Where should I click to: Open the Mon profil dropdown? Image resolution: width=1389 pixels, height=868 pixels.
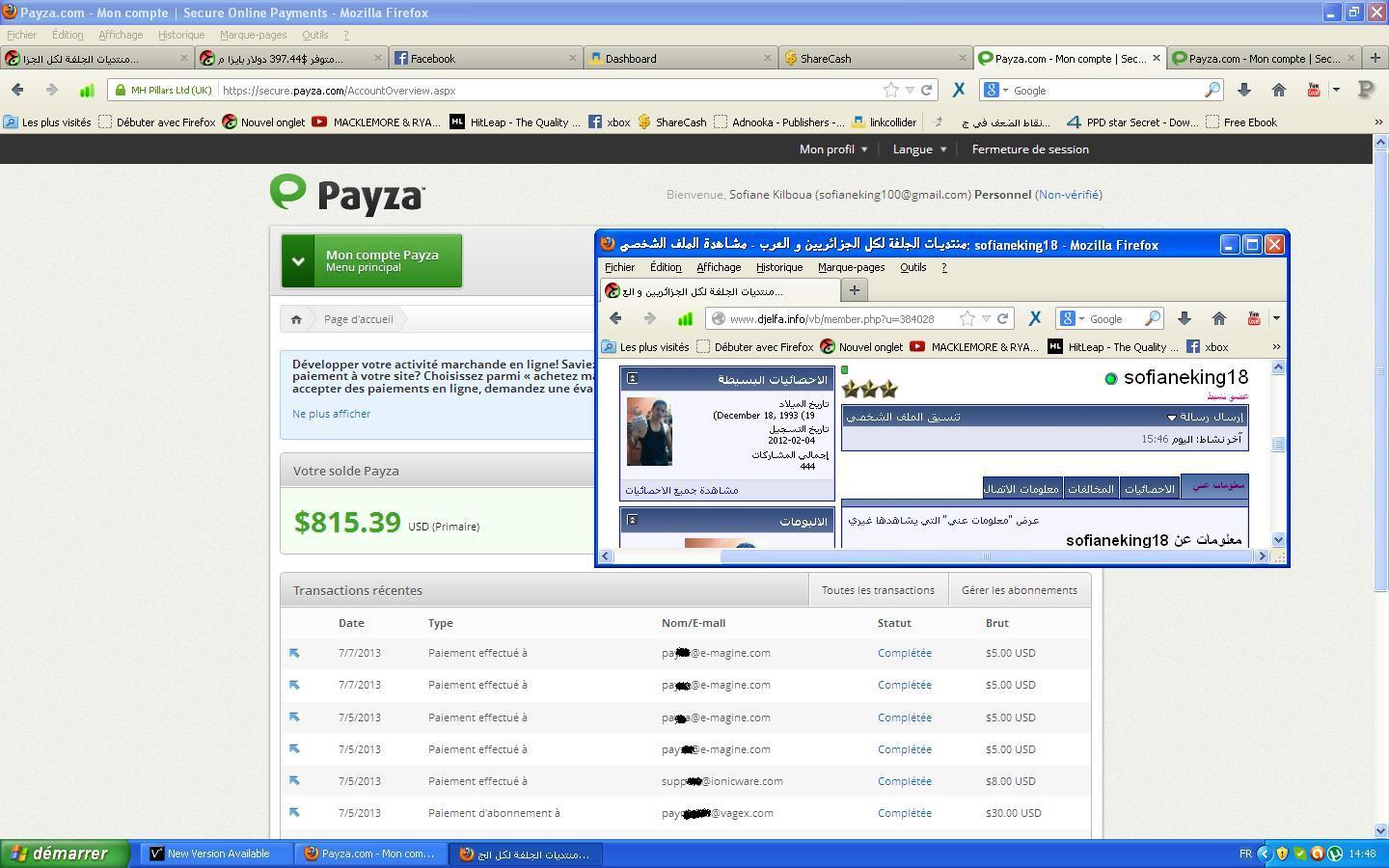[833, 149]
